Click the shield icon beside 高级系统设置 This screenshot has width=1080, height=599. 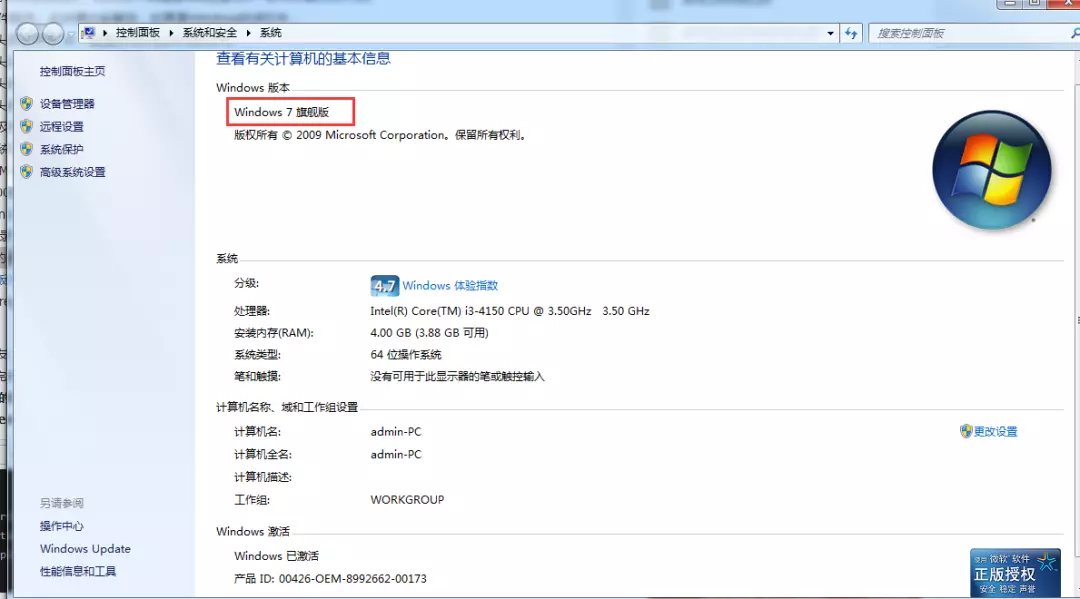[x=26, y=171]
